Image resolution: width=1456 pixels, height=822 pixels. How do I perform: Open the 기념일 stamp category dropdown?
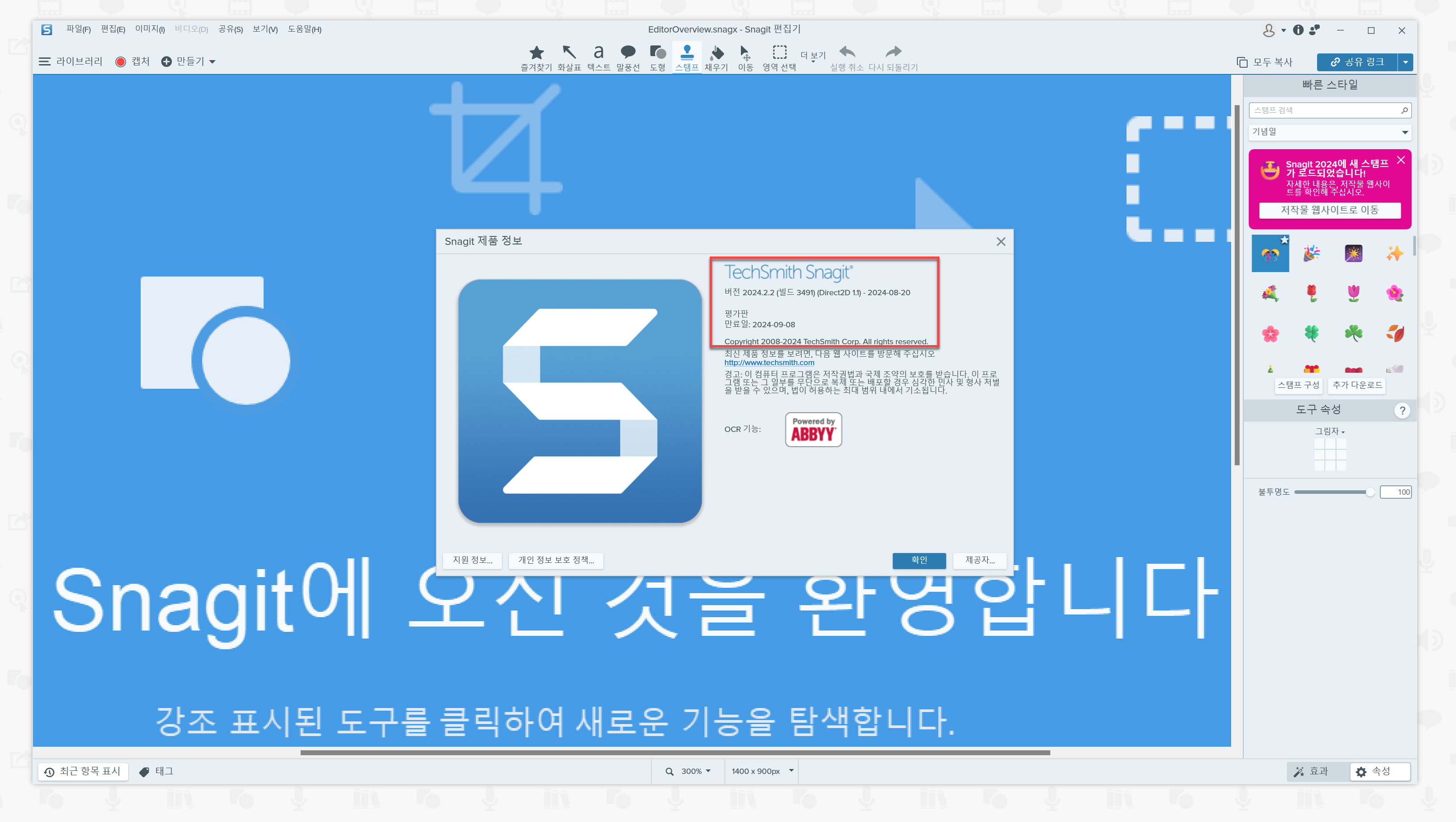click(1330, 132)
